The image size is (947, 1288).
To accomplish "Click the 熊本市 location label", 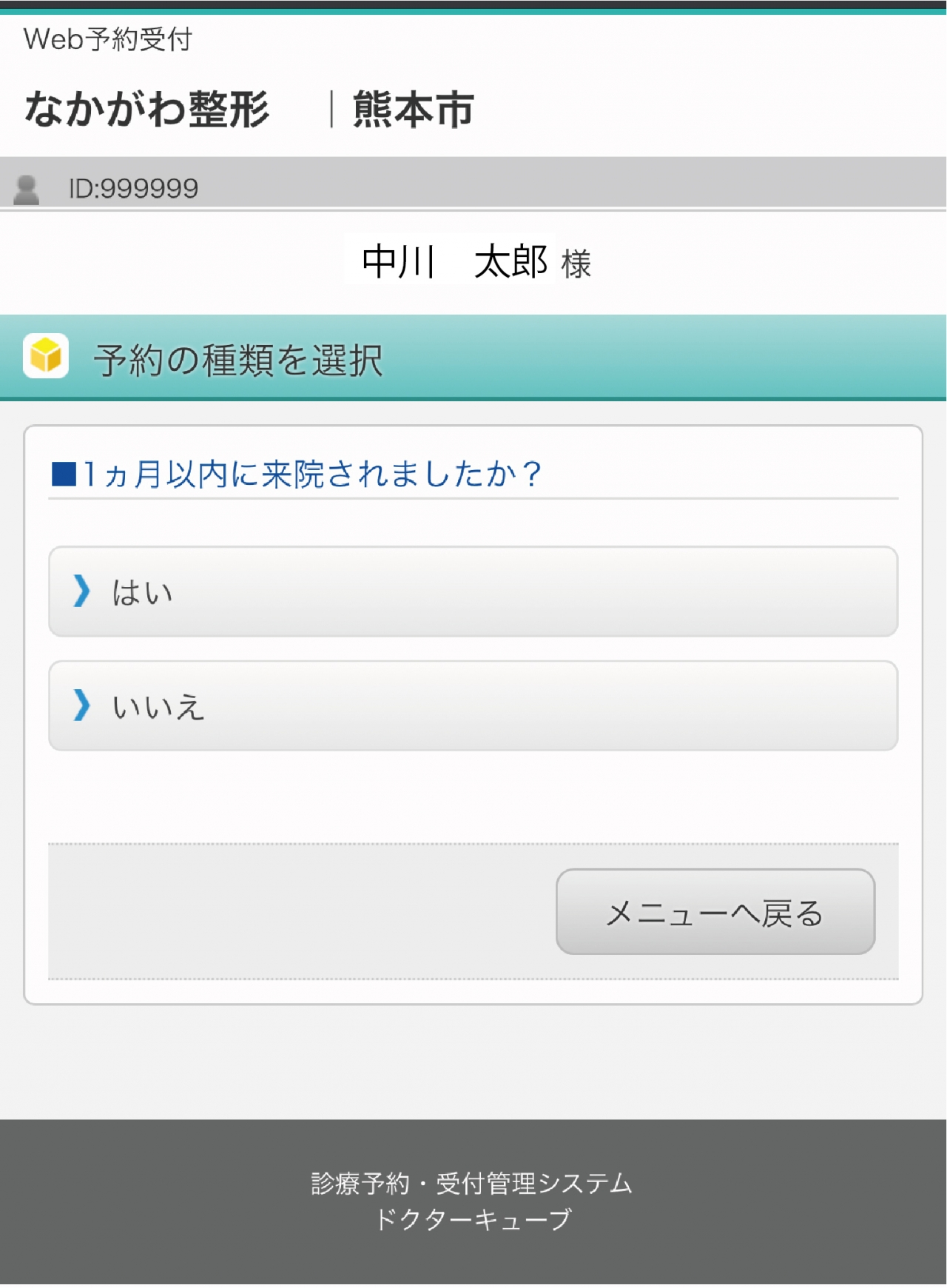I will (x=414, y=110).
